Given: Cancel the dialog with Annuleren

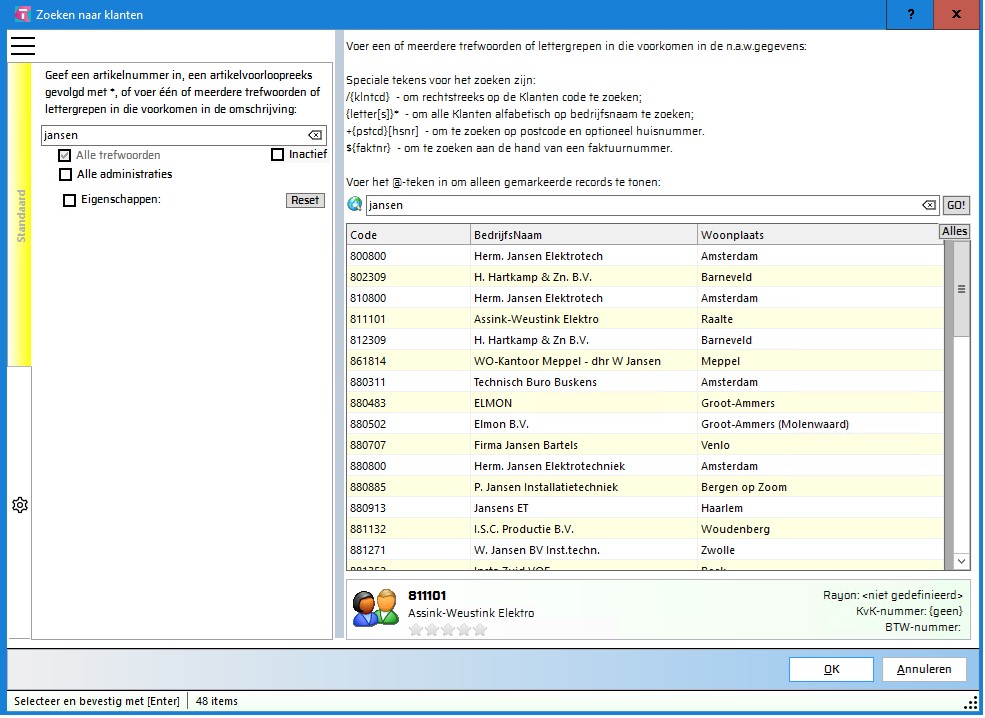Looking at the screenshot, I should (x=923, y=670).
